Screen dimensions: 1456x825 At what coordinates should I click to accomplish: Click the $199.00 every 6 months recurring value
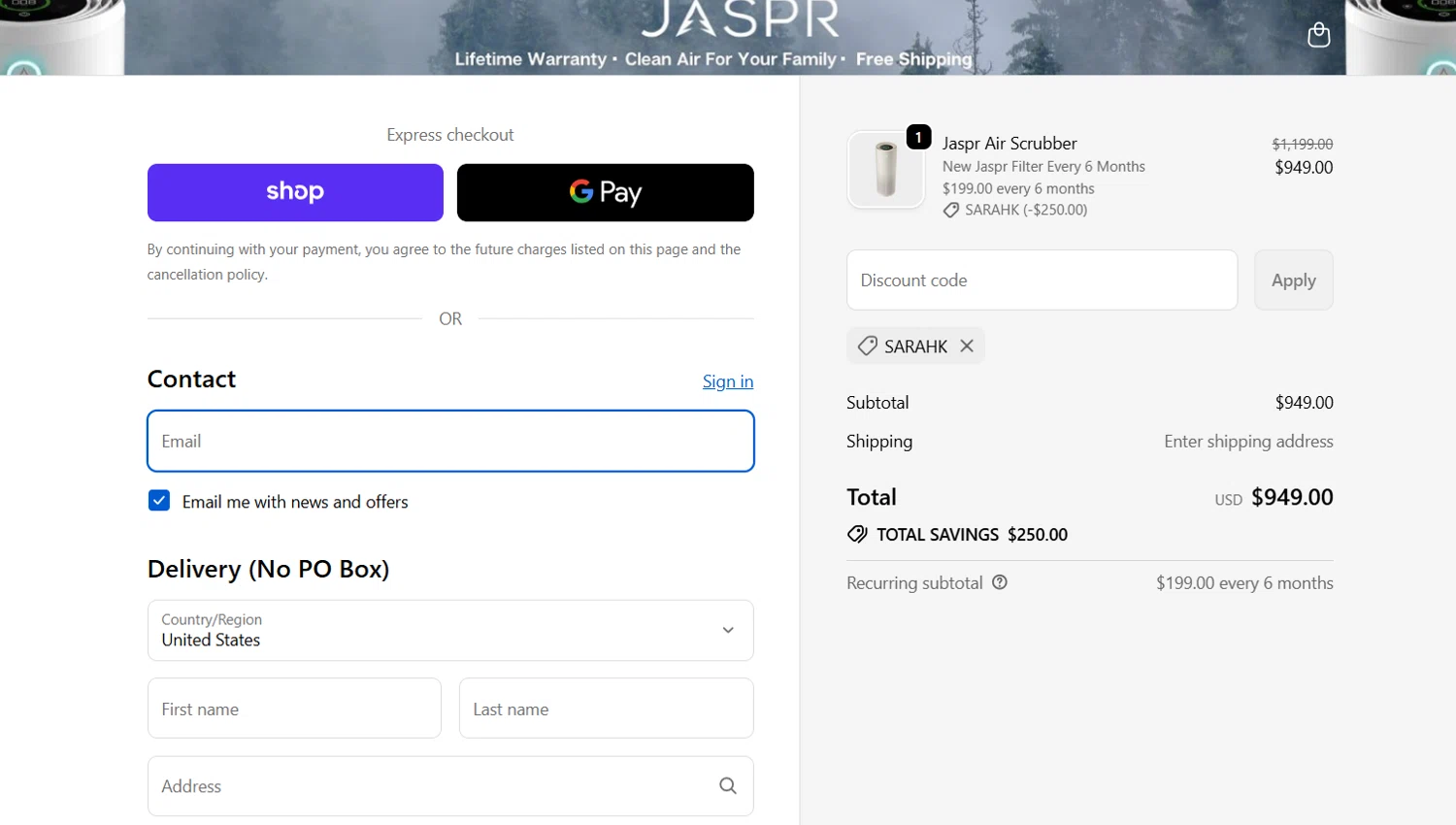pyautogui.click(x=1244, y=583)
